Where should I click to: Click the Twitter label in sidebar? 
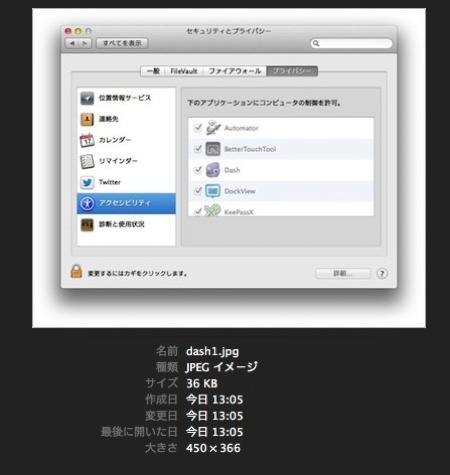[x=110, y=182]
